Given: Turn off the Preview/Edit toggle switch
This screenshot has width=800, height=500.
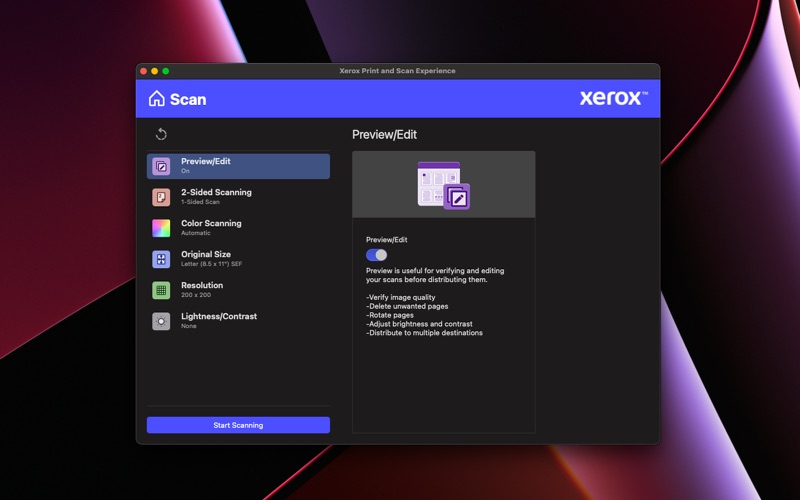Looking at the screenshot, I should [377, 255].
